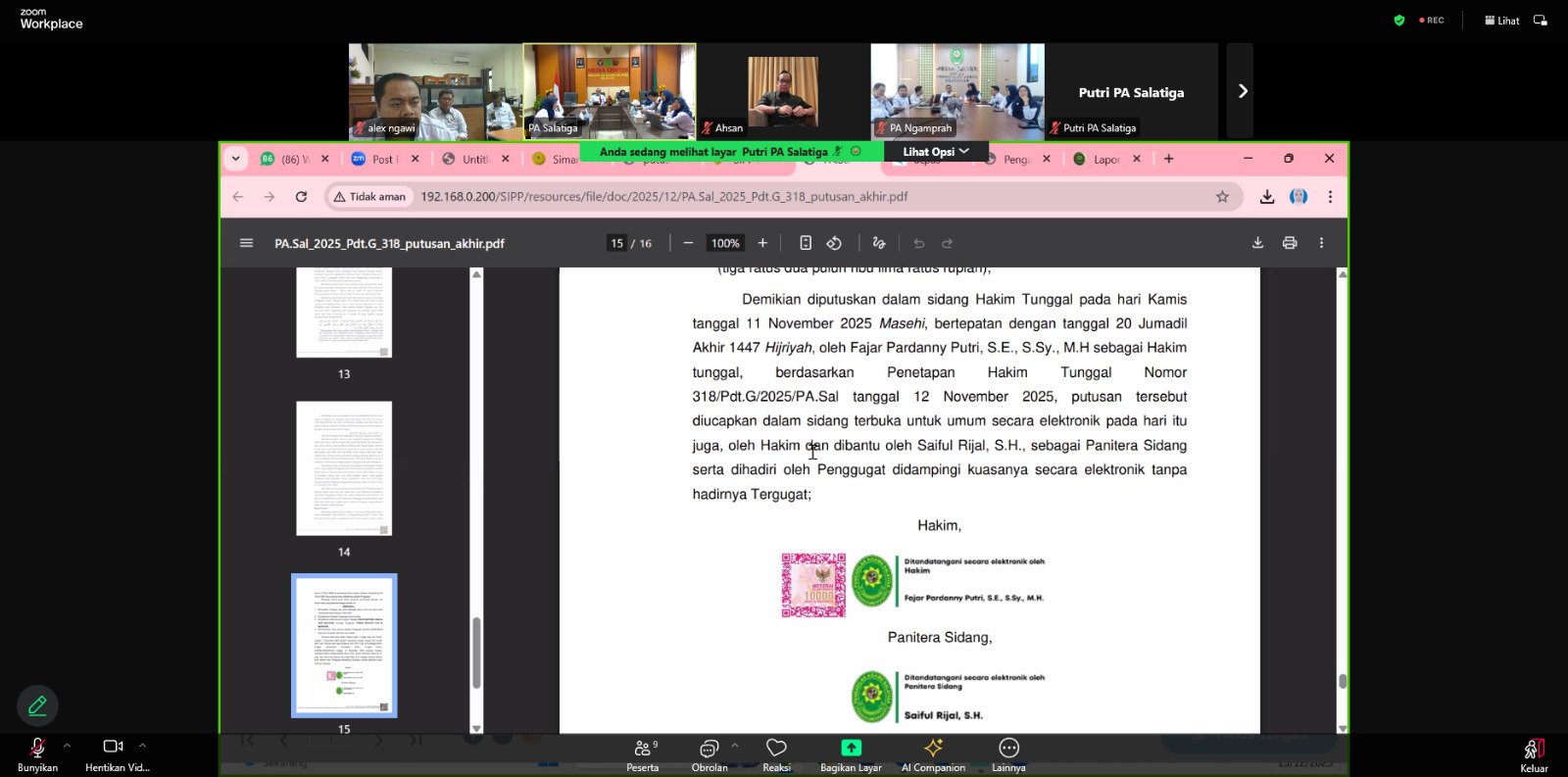
Task: Select page 14 thumbnail in sidebar
Action: 344,468
